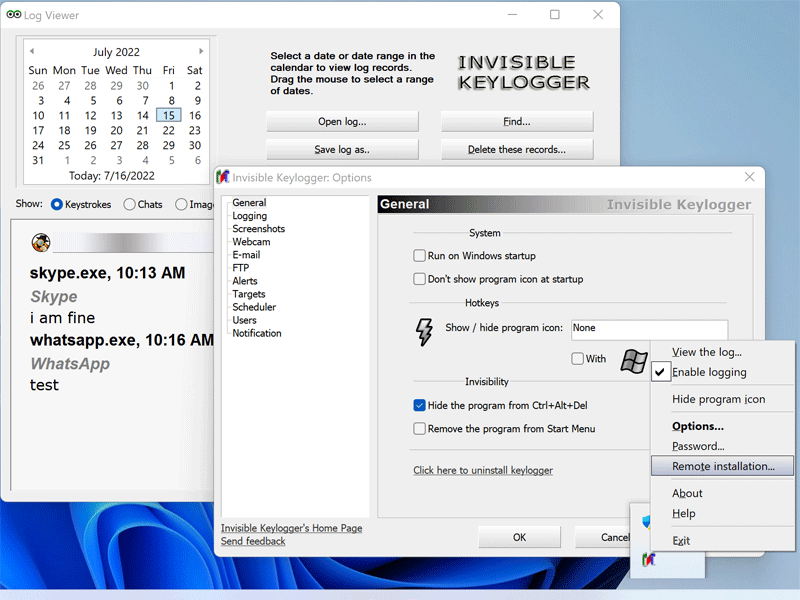
Task: Open the Notification options page
Action: [x=257, y=333]
